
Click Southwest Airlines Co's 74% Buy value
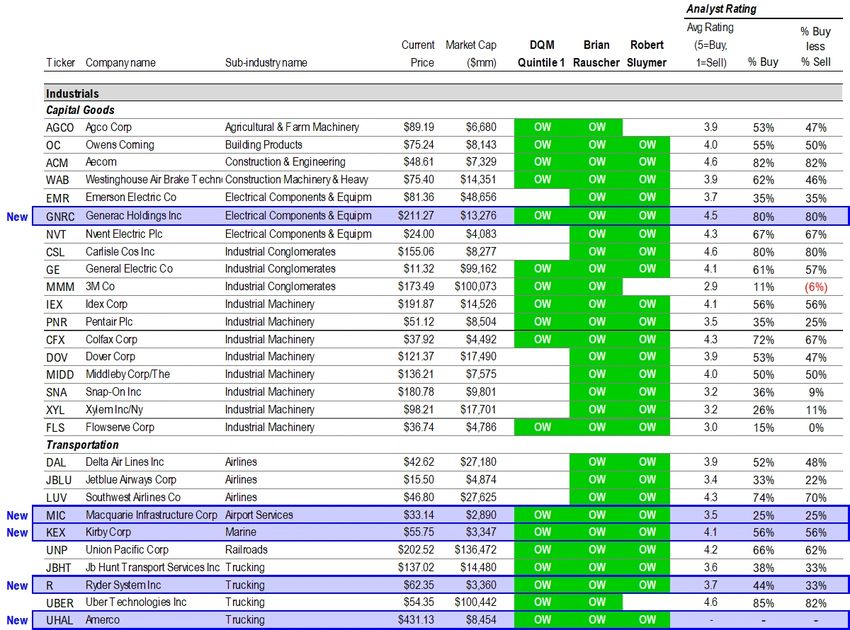tap(763, 498)
